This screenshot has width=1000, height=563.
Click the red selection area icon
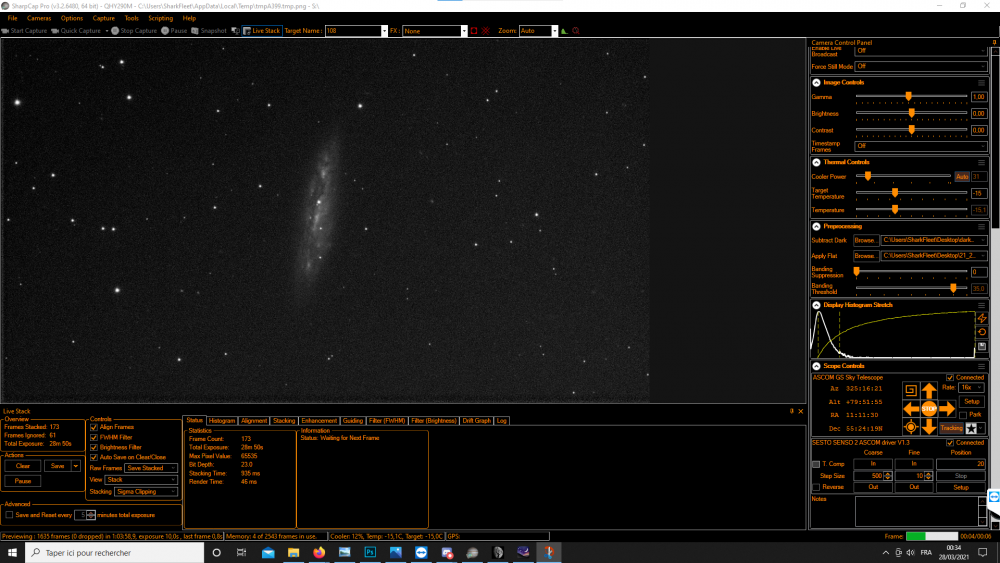(474, 31)
